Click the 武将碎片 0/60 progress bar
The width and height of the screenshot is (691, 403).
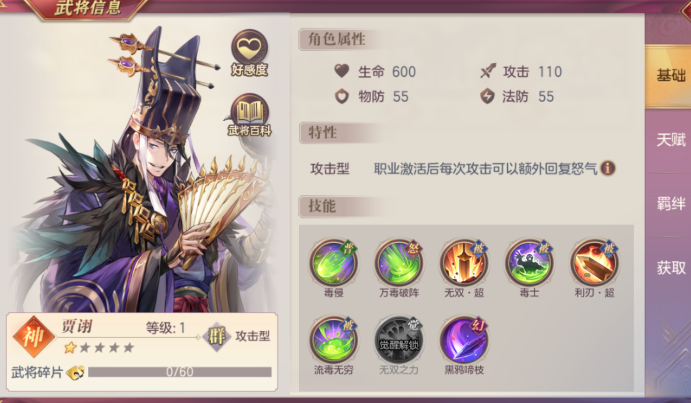tap(180, 372)
